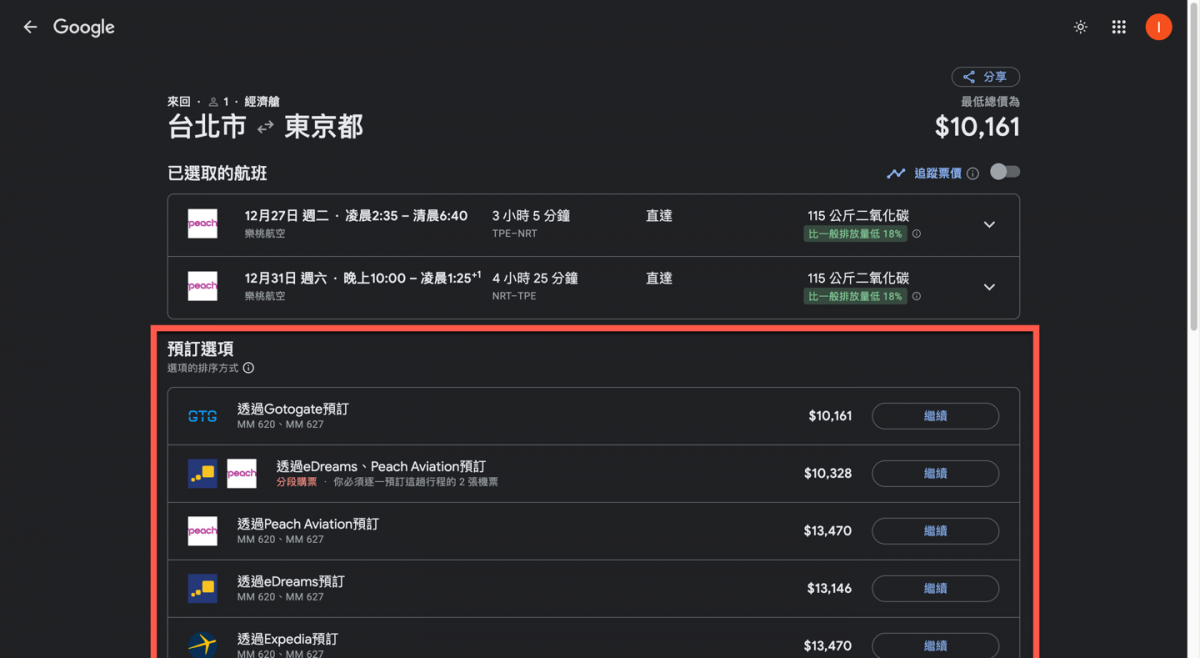Screen dimensions: 1200x658
Task: Click eDreams logo in the split-ticket row
Action: pos(202,473)
